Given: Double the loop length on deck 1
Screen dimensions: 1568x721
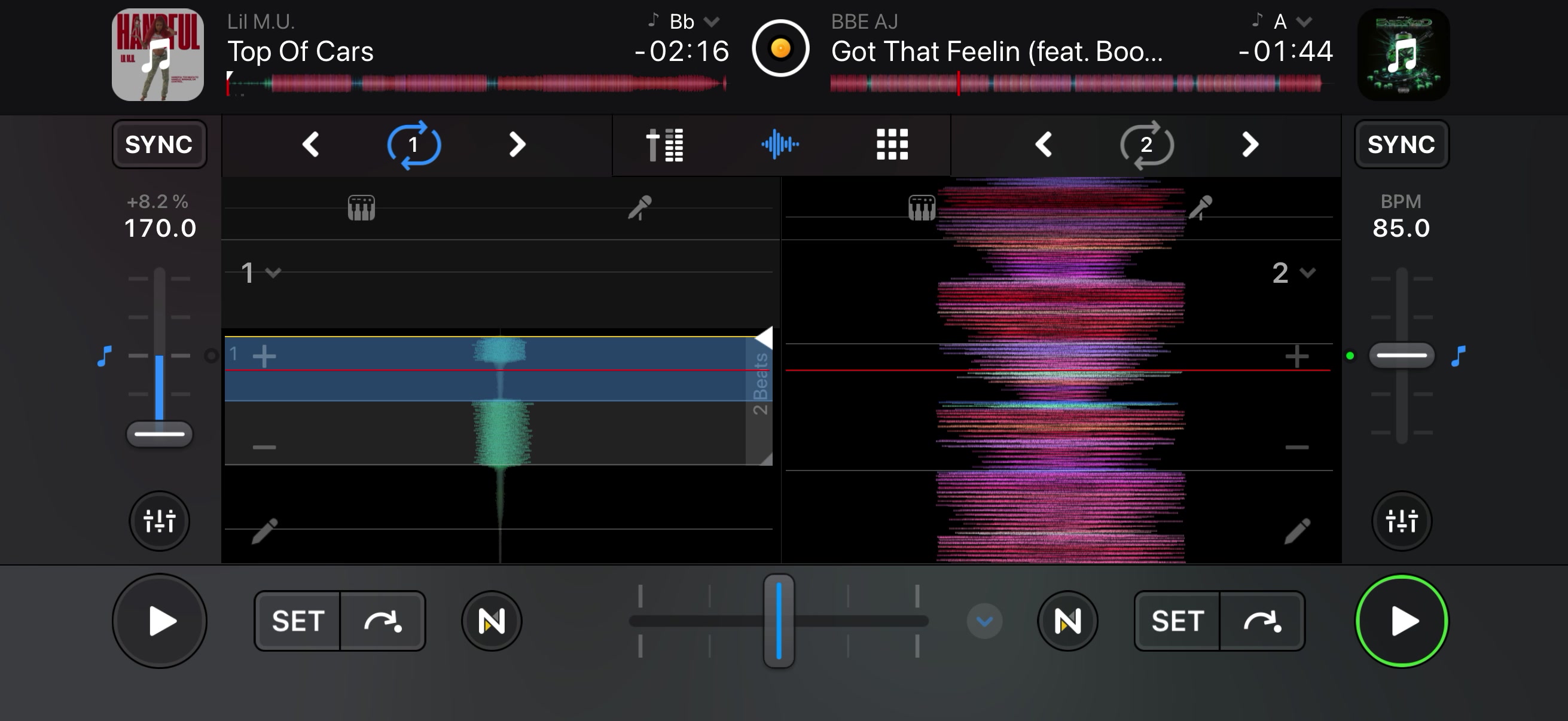Looking at the screenshot, I should [x=517, y=145].
